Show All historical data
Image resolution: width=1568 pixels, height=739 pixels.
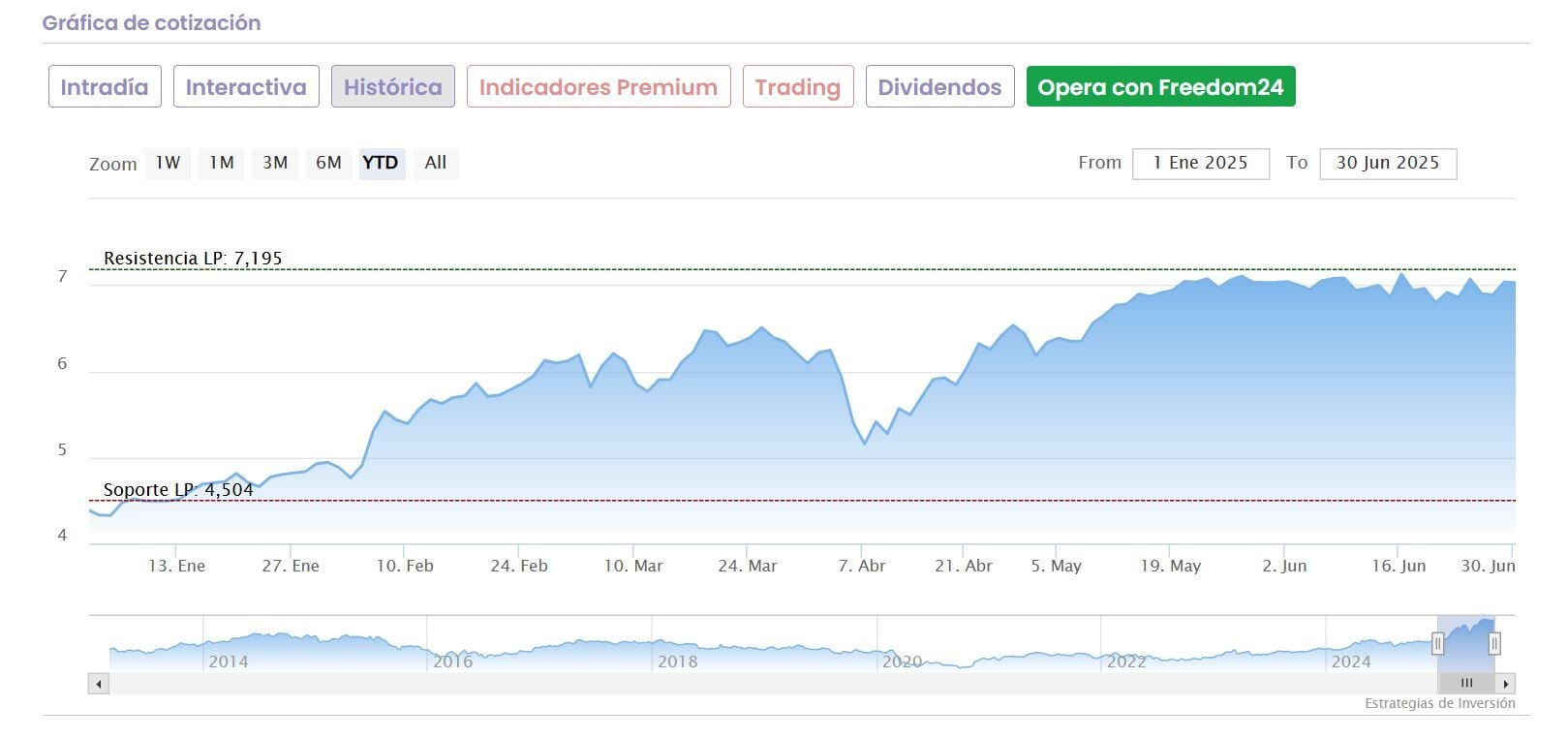(x=436, y=163)
